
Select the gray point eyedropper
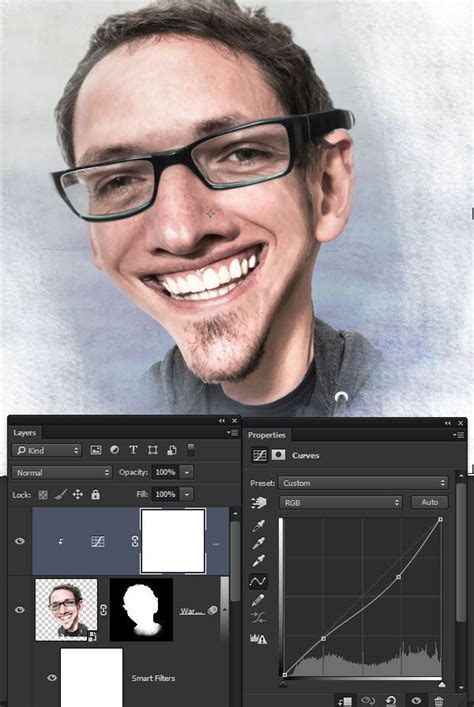coord(258,543)
